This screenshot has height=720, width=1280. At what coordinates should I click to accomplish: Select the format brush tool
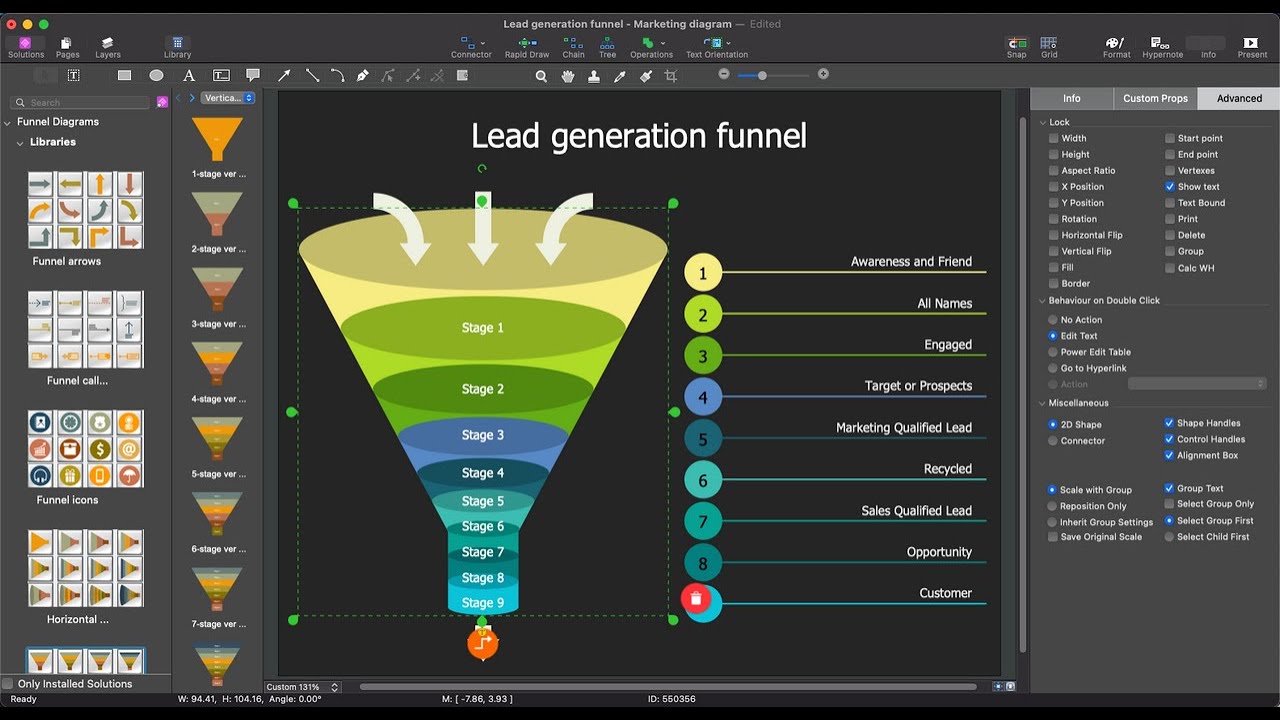coord(646,76)
